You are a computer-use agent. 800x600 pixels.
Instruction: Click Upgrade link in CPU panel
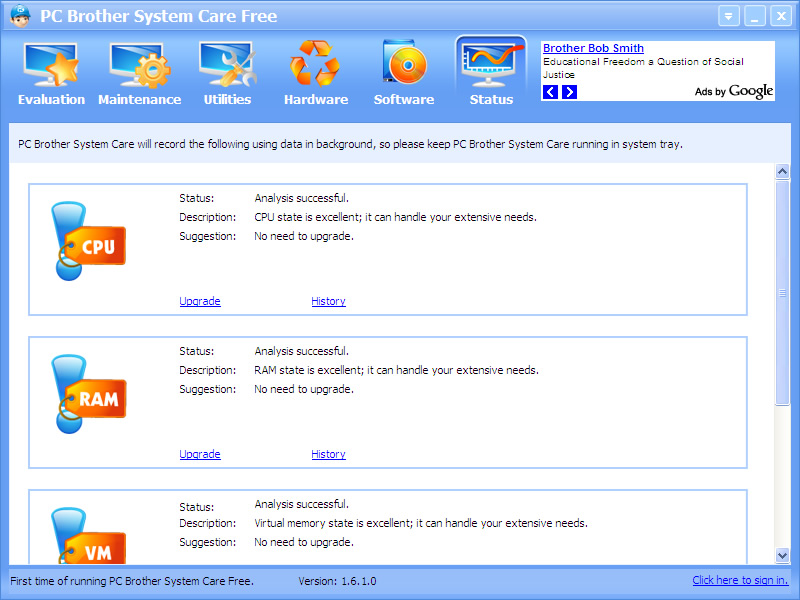click(200, 301)
